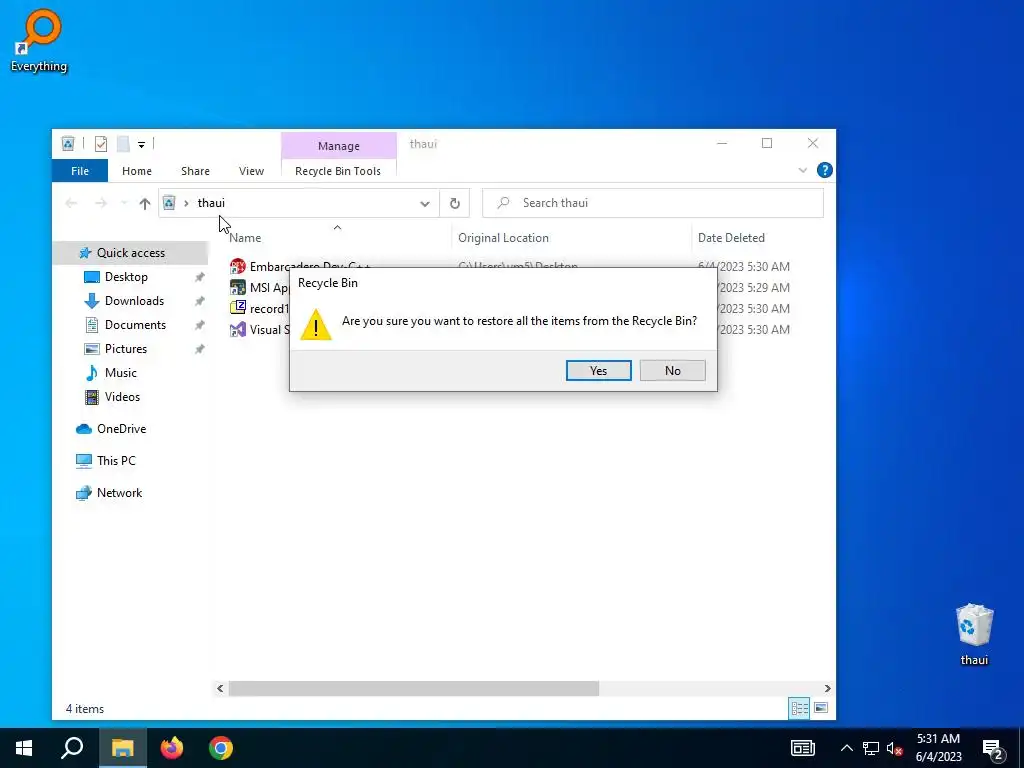Click No in Recycle Bin dialog

click(x=673, y=370)
